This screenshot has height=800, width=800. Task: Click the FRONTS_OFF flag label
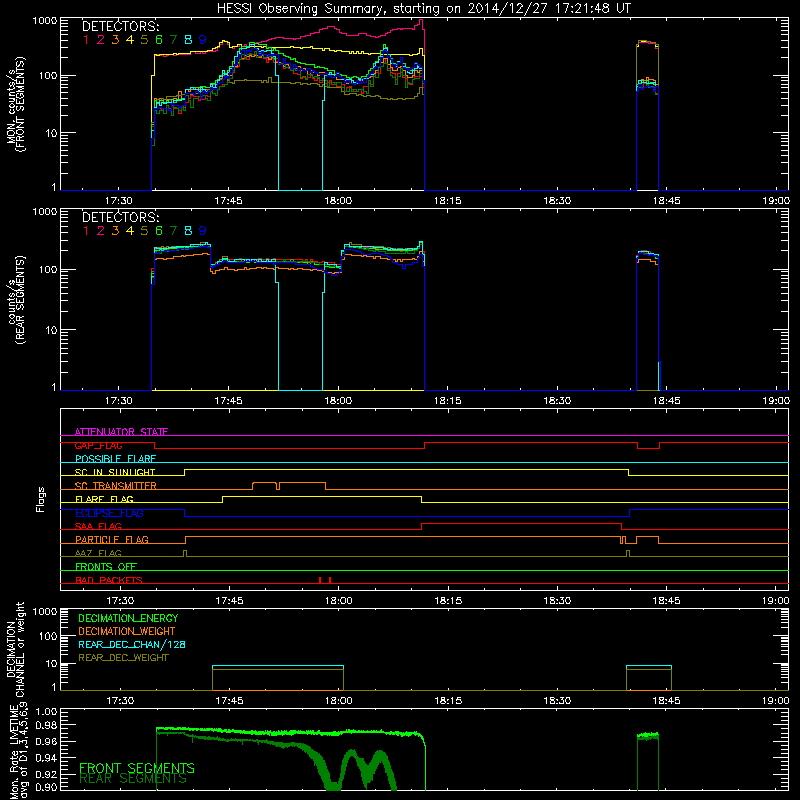(106, 566)
